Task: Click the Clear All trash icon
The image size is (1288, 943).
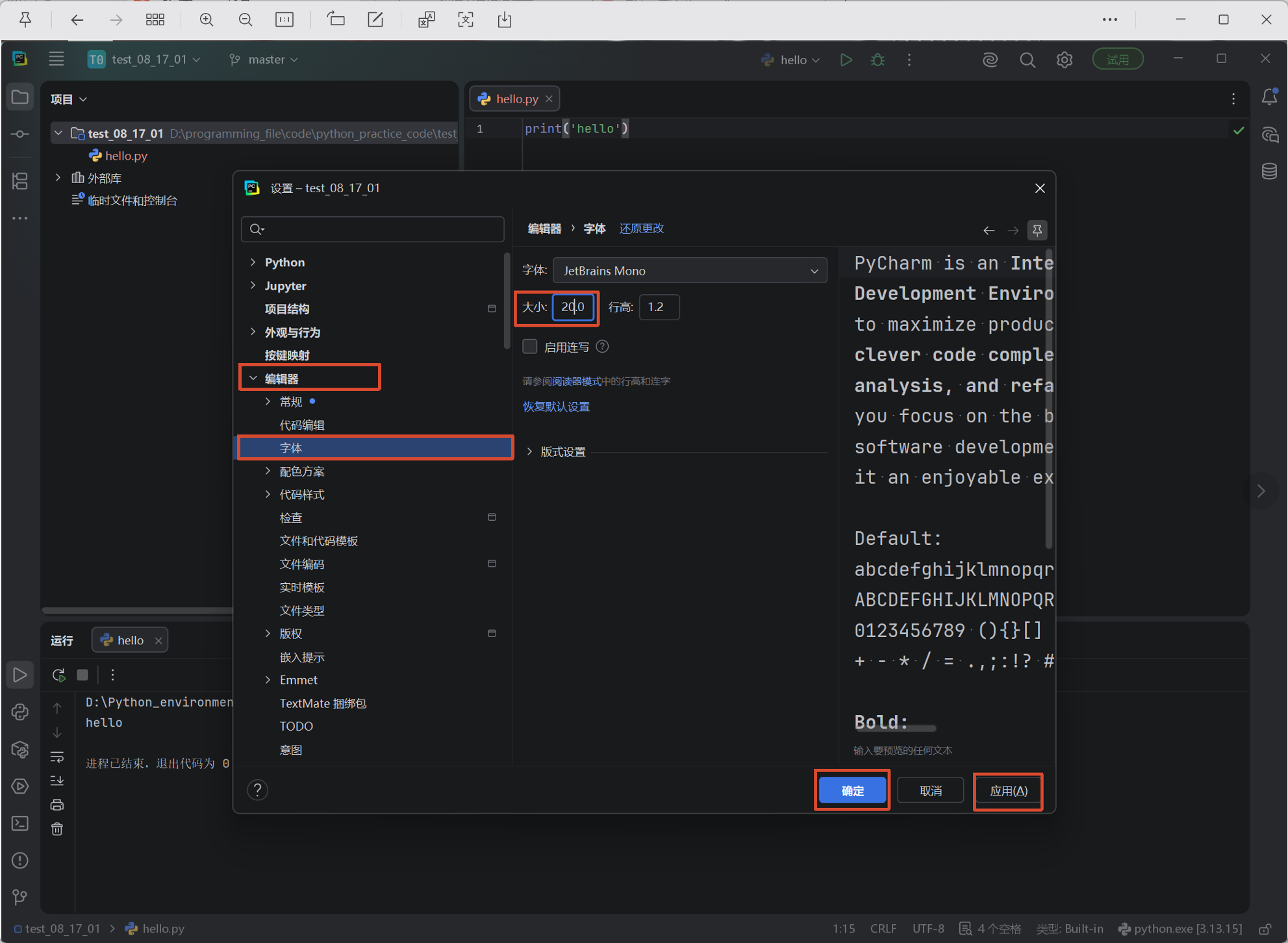Action: 57,829
